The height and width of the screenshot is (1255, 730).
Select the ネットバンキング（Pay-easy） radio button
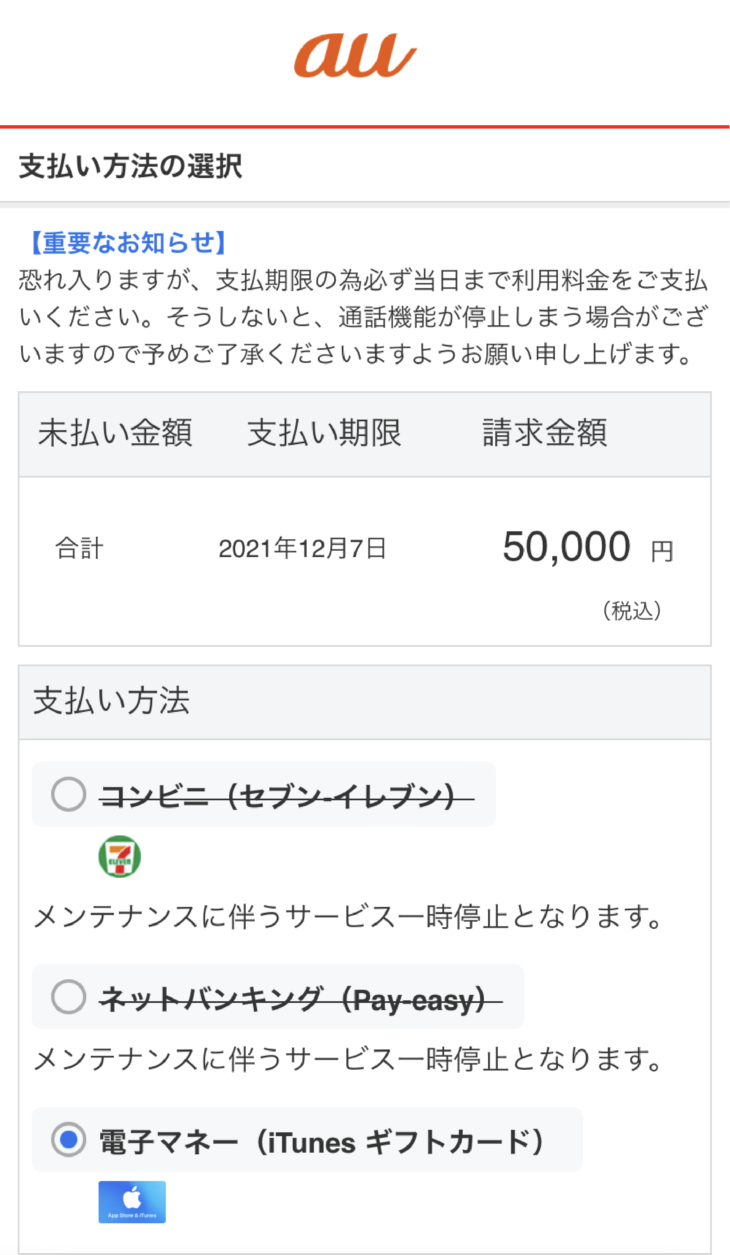(69, 997)
